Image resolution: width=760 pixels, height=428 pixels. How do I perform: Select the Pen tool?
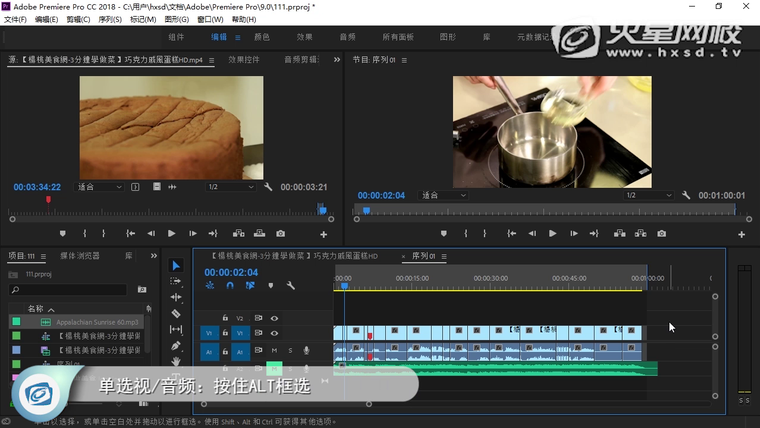coord(176,346)
